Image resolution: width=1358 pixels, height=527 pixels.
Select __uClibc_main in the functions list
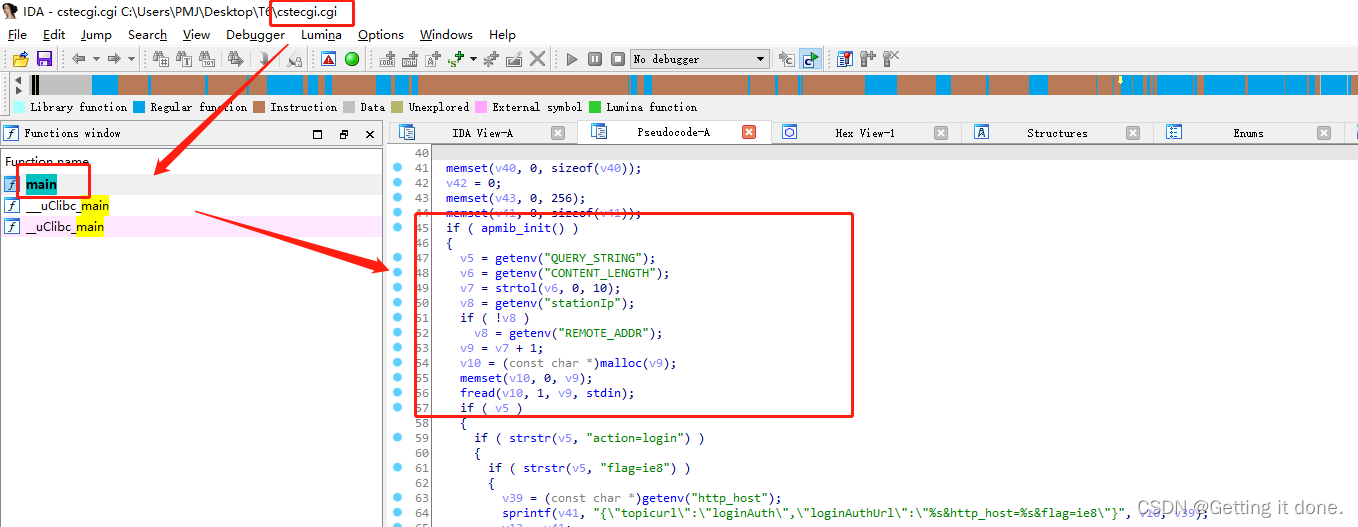click(x=67, y=206)
